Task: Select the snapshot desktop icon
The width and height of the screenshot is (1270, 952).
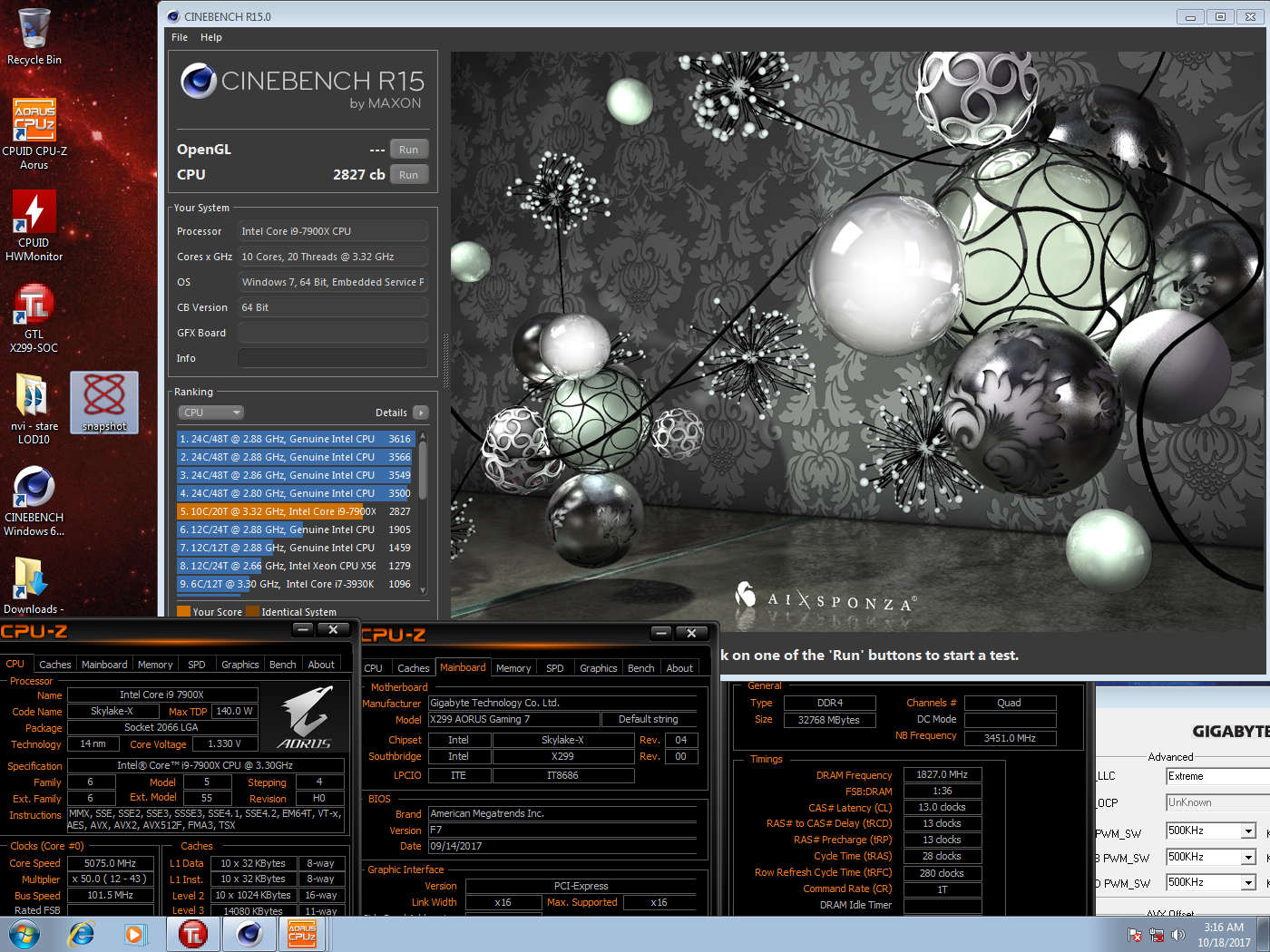Action: point(104,403)
